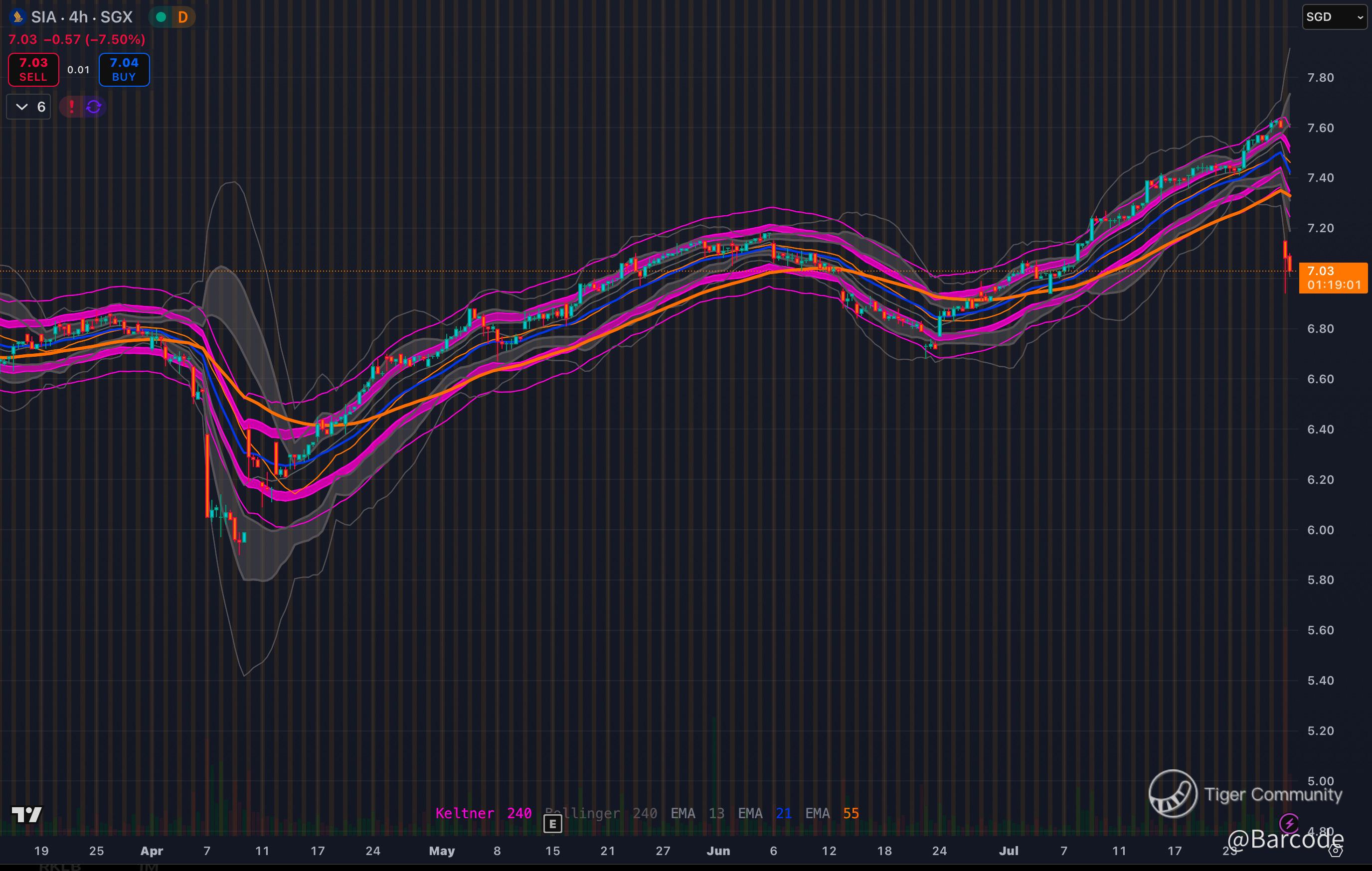1372x871 pixels.
Task: Click the 0.01 spread value
Action: click(x=79, y=70)
